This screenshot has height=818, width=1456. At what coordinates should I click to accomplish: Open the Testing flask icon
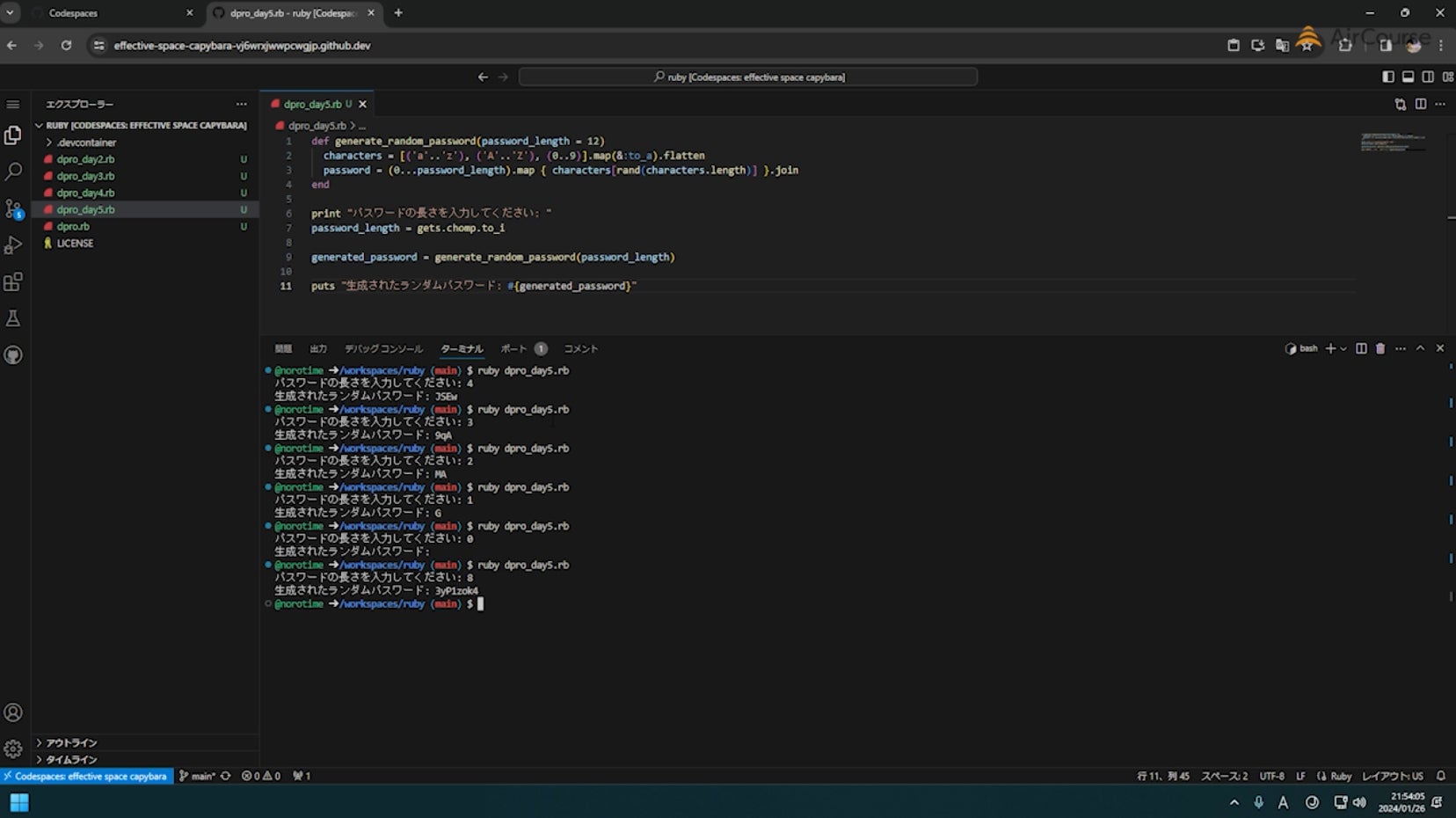[x=13, y=318]
